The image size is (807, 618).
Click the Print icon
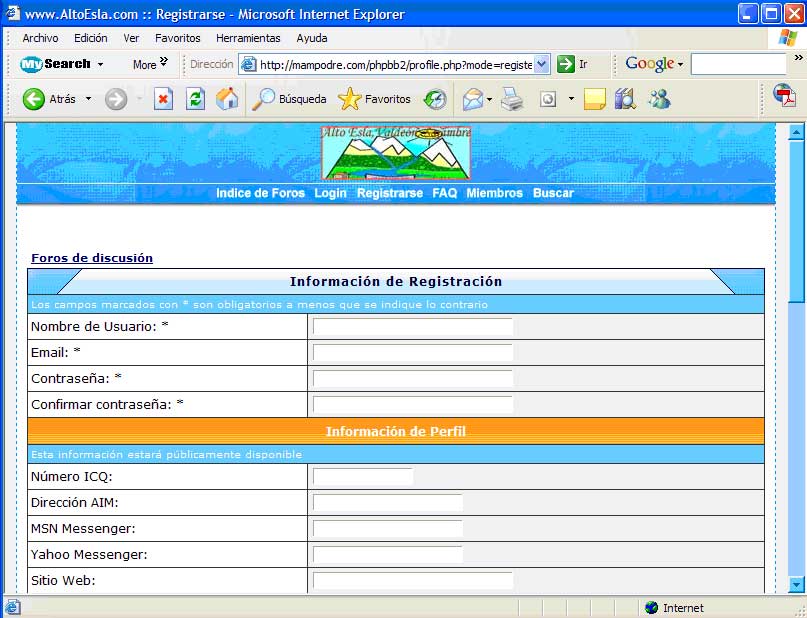click(x=512, y=99)
